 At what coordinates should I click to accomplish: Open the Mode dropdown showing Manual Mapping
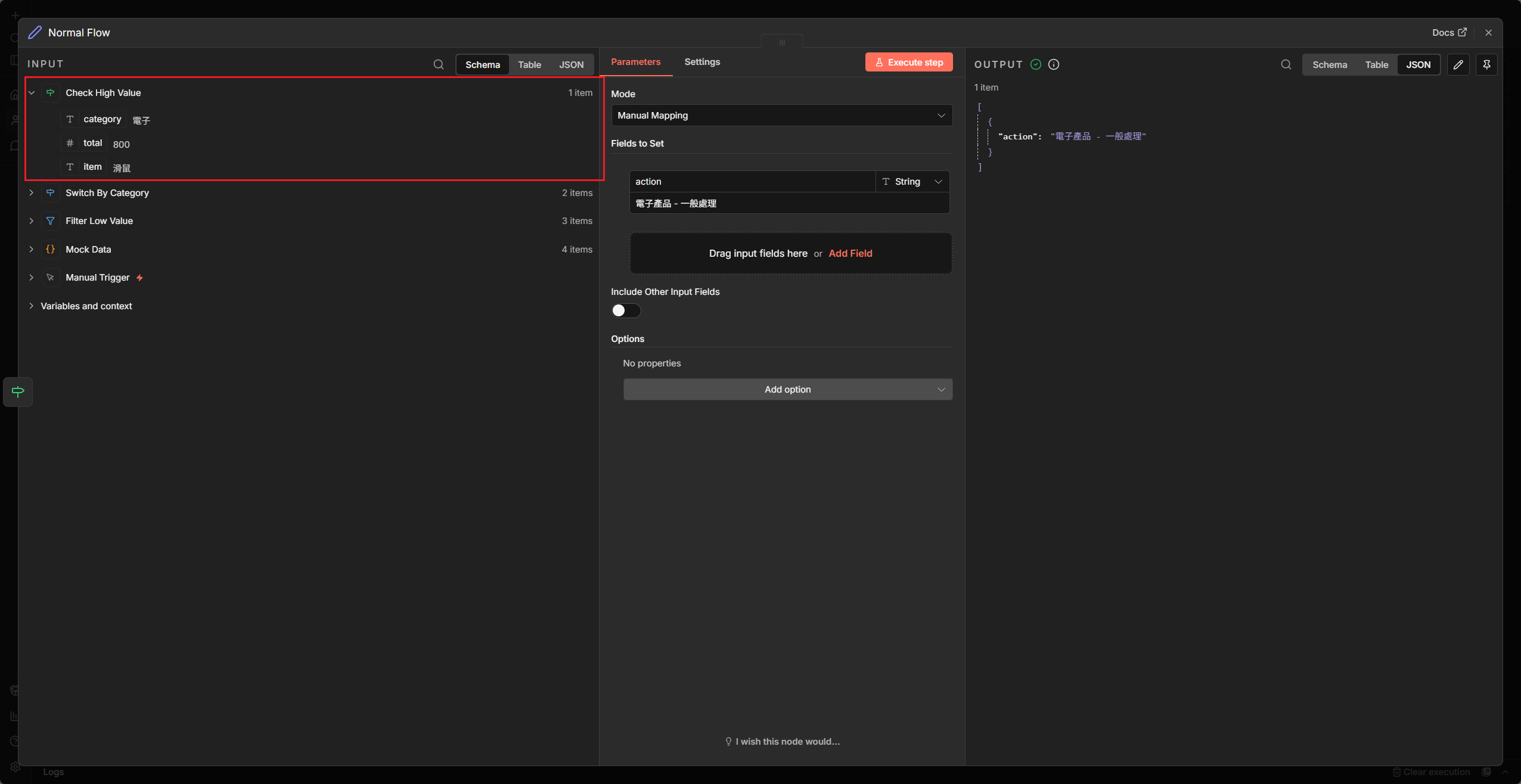click(x=781, y=116)
